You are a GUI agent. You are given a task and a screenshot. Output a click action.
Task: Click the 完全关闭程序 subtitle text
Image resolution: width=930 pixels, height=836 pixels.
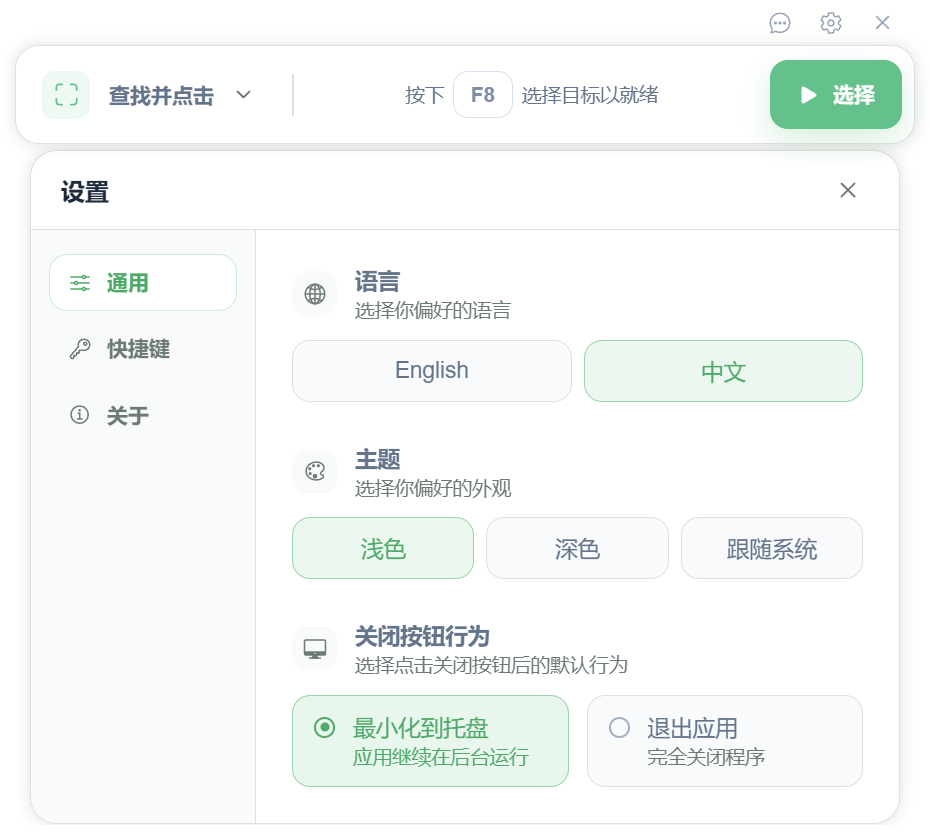click(706, 757)
